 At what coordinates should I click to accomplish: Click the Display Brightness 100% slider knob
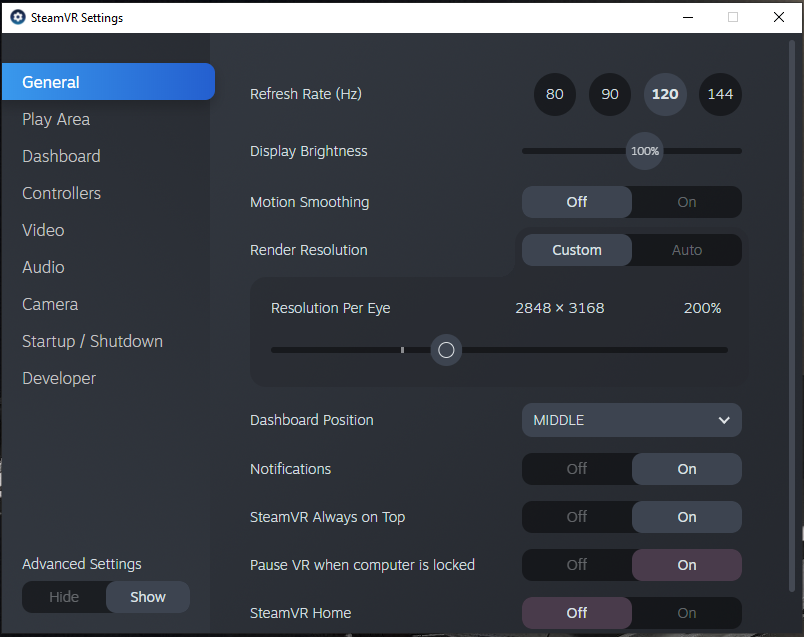[x=645, y=151]
